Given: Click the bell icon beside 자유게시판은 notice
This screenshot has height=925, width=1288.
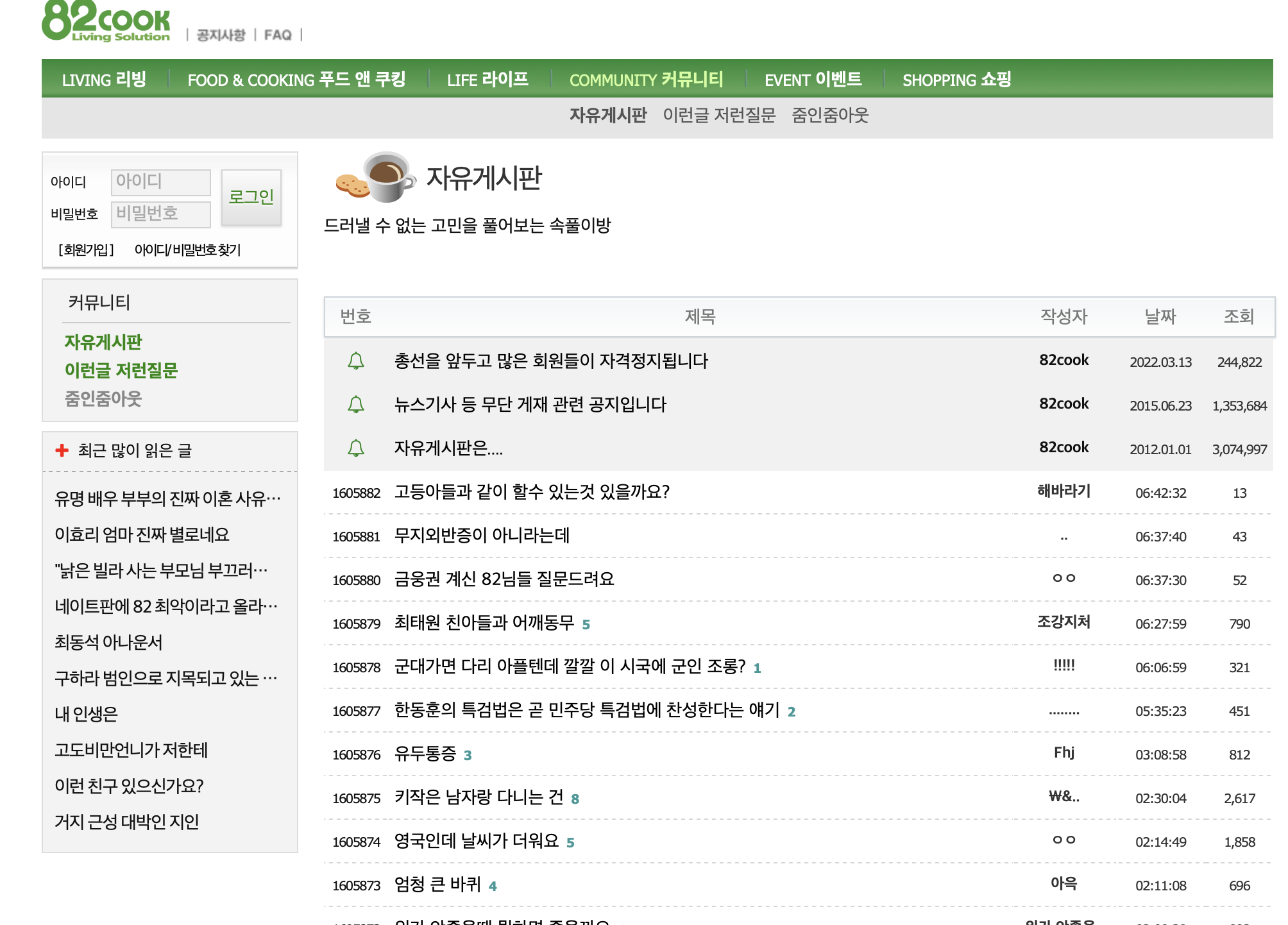Looking at the screenshot, I should pos(356,448).
